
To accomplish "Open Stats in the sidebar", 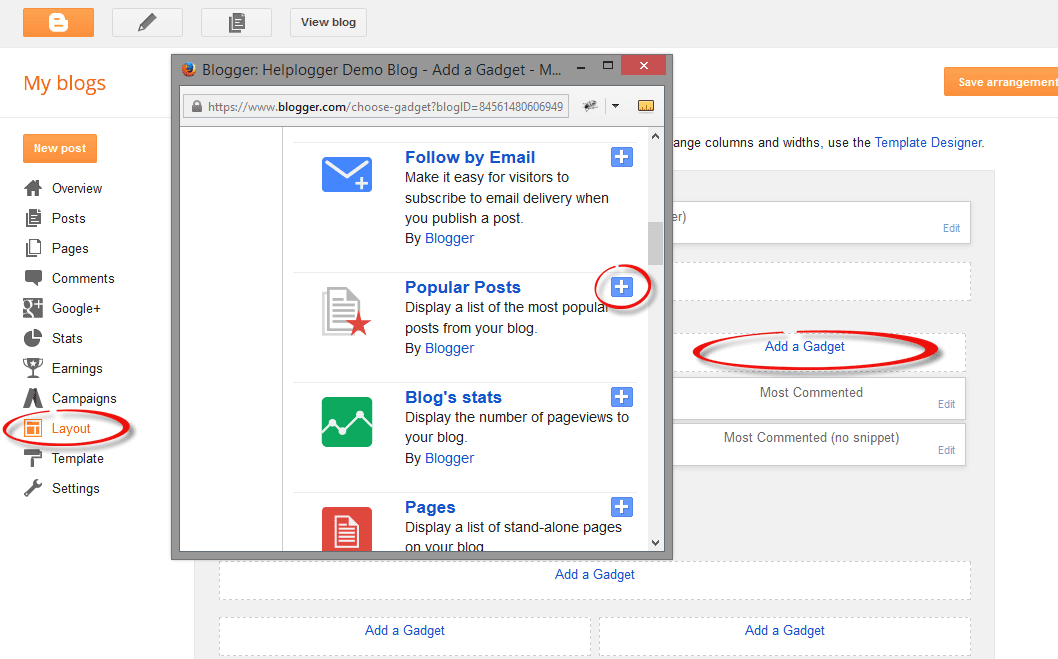I will [x=67, y=339].
